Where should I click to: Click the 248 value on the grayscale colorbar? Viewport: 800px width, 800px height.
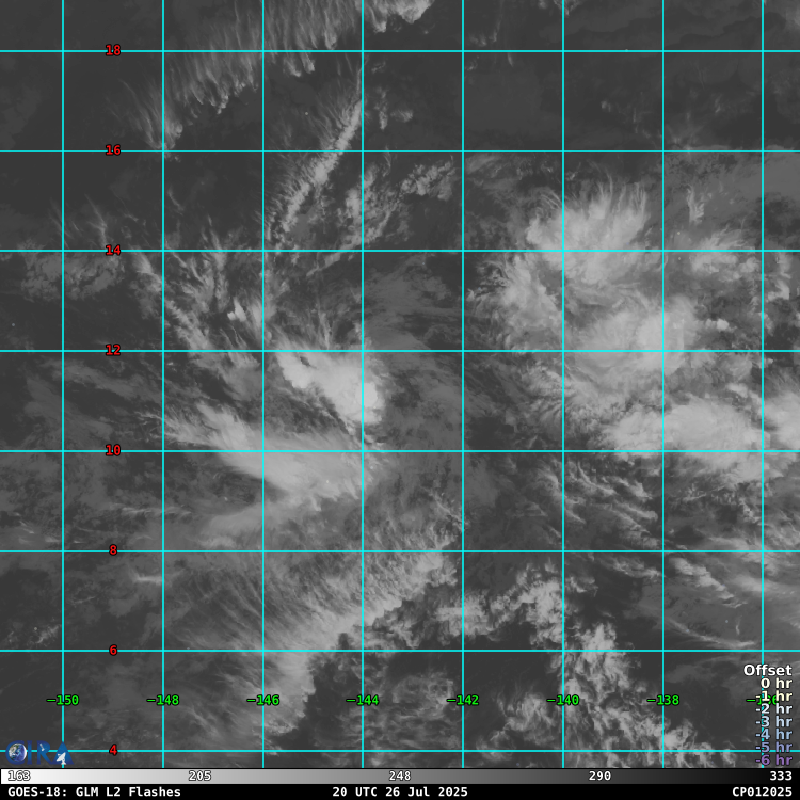[x=400, y=776]
